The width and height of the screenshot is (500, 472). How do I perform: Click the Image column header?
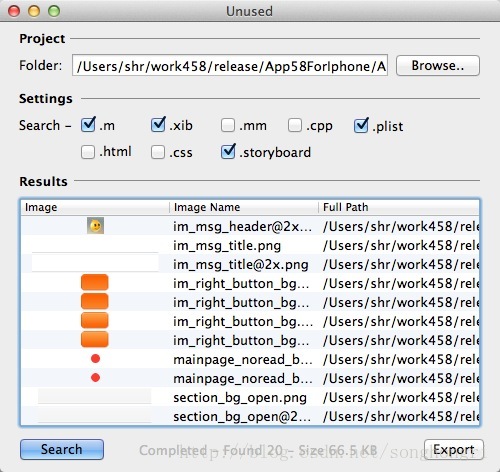click(95, 207)
